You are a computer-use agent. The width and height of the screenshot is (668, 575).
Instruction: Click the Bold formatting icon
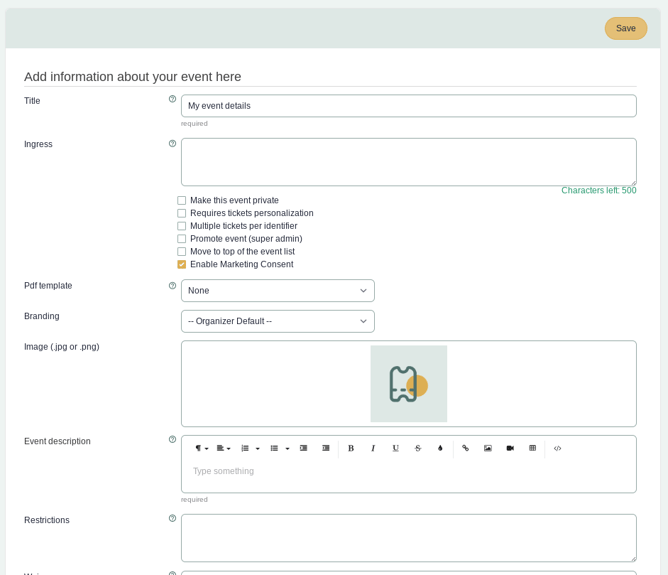pyautogui.click(x=351, y=448)
